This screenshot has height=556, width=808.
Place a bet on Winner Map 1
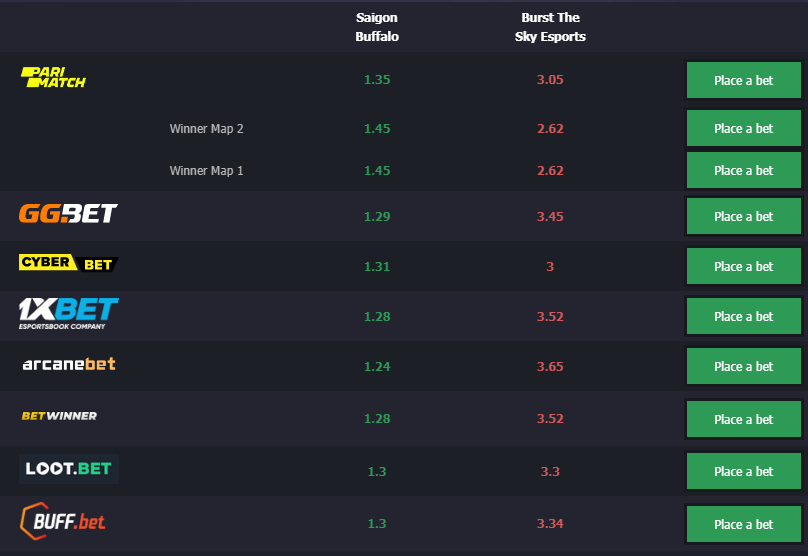pyautogui.click(x=744, y=171)
